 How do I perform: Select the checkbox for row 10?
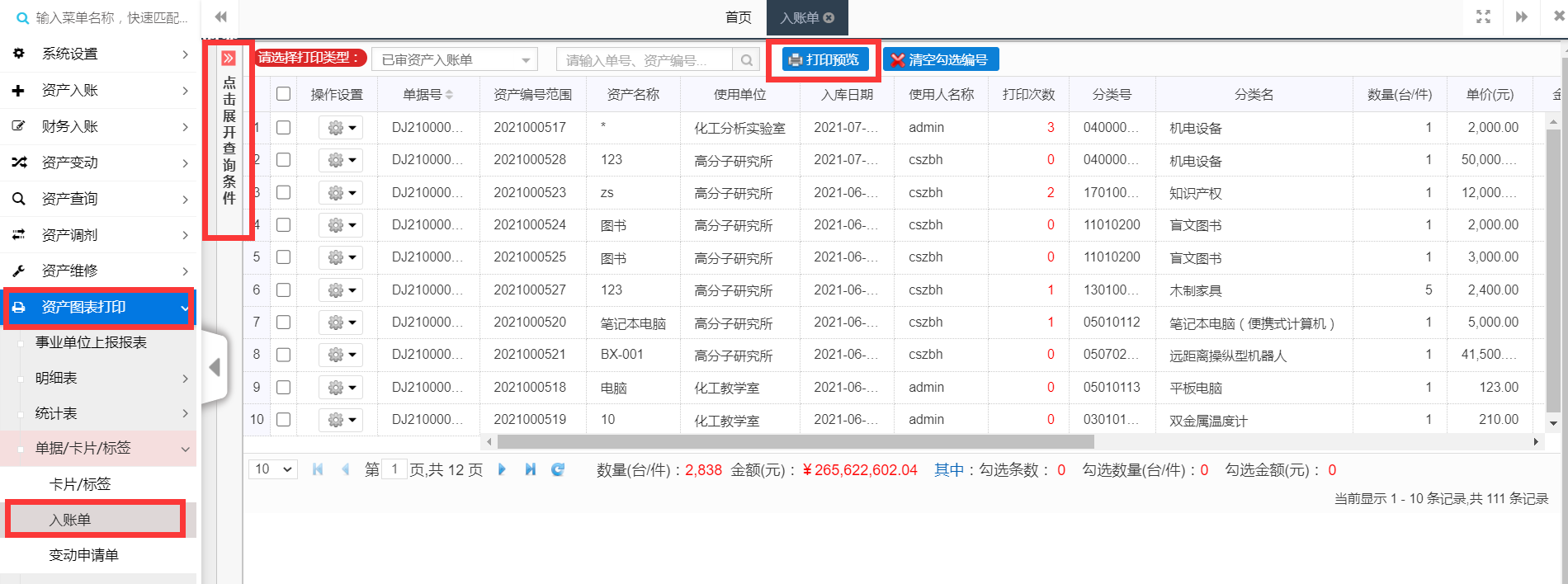(x=283, y=419)
